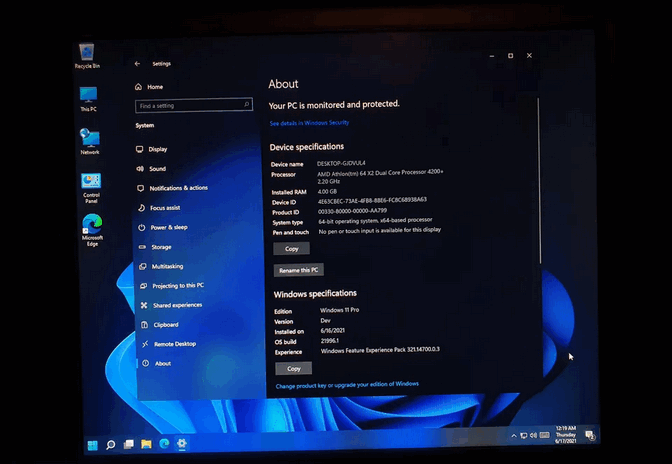Open Focus assist settings
The image size is (672, 464).
coord(159,208)
